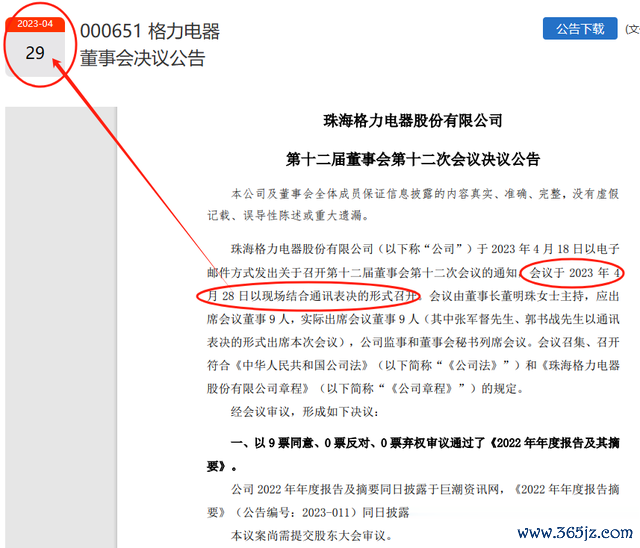Click the calendar date icon showing 29

(35, 53)
